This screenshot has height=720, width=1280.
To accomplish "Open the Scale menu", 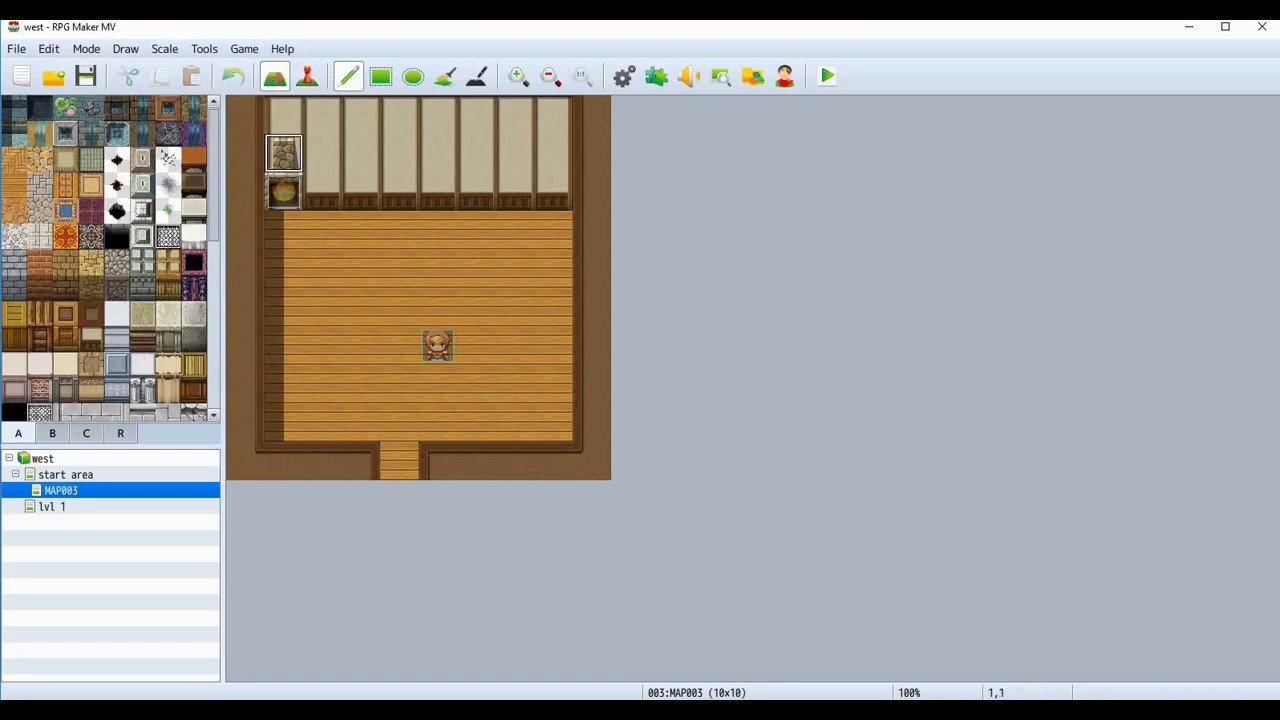I will coord(165,49).
